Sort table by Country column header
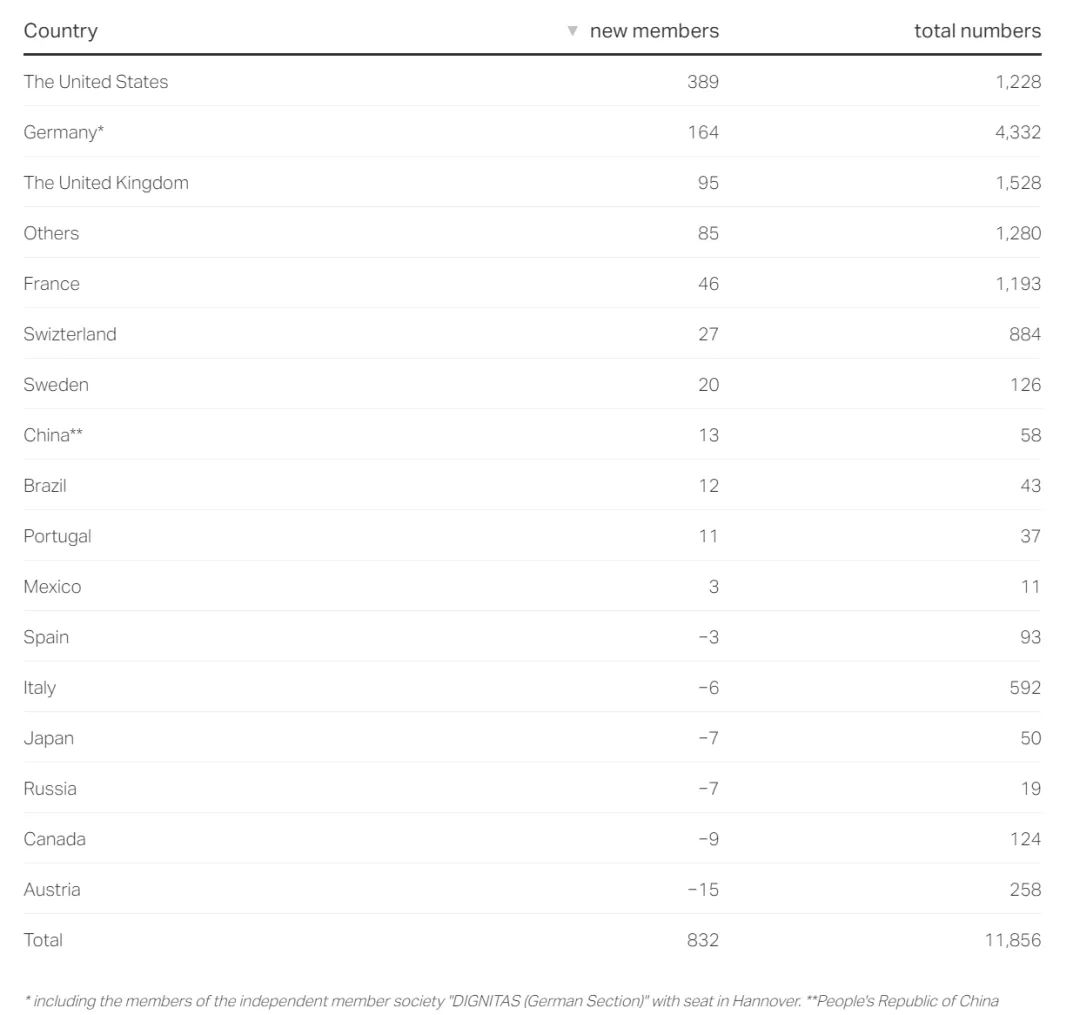The image size is (1080, 1015). (61, 31)
